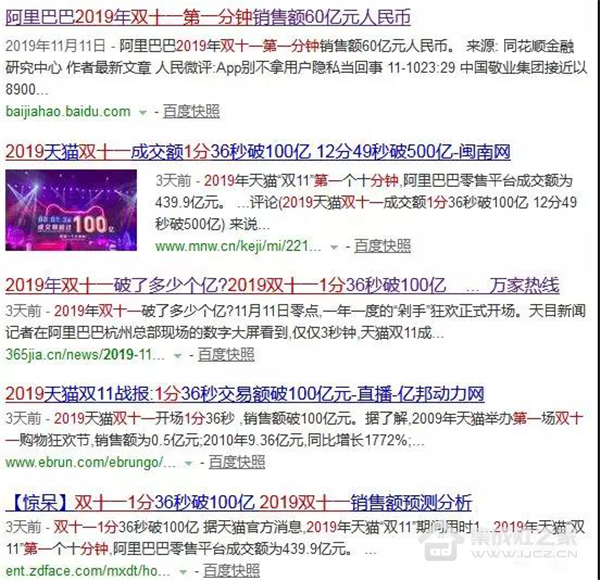Click the snippet line starting with 研究中心 作者最新文章
The height and width of the screenshot is (580, 600).
(x=296, y=68)
